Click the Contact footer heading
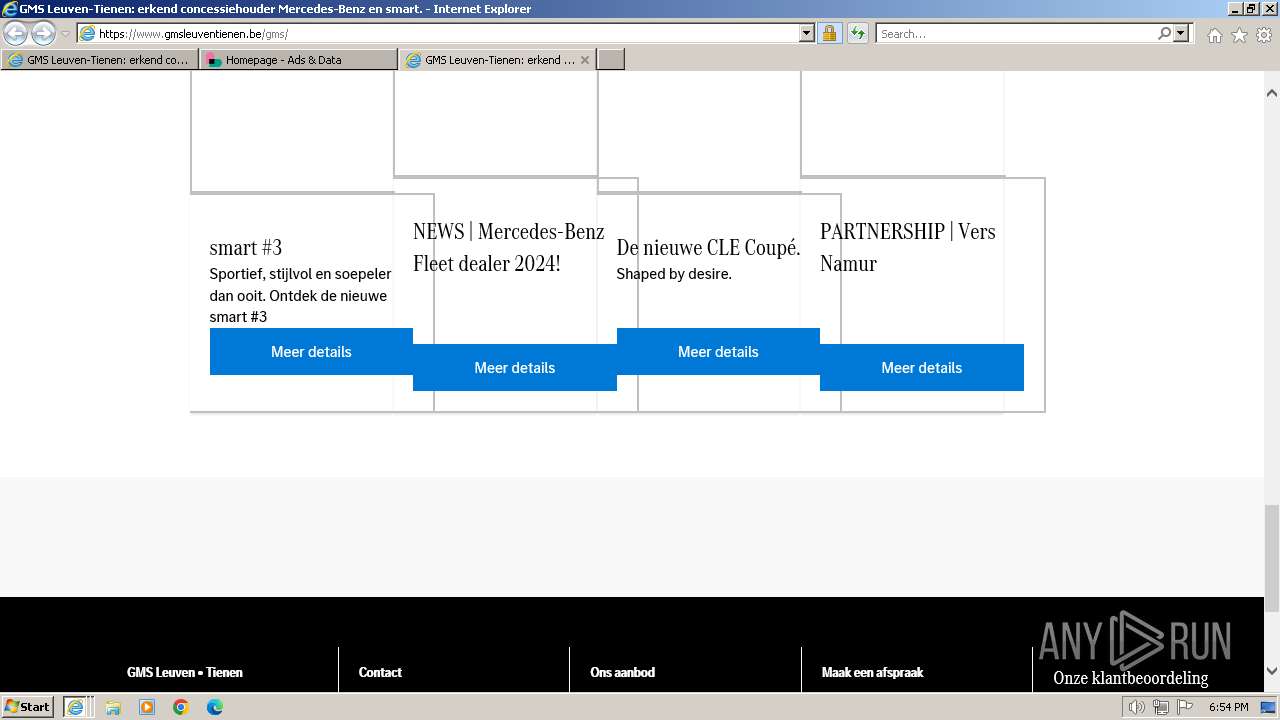Screen dimensions: 1280x720 pyautogui.click(x=380, y=672)
